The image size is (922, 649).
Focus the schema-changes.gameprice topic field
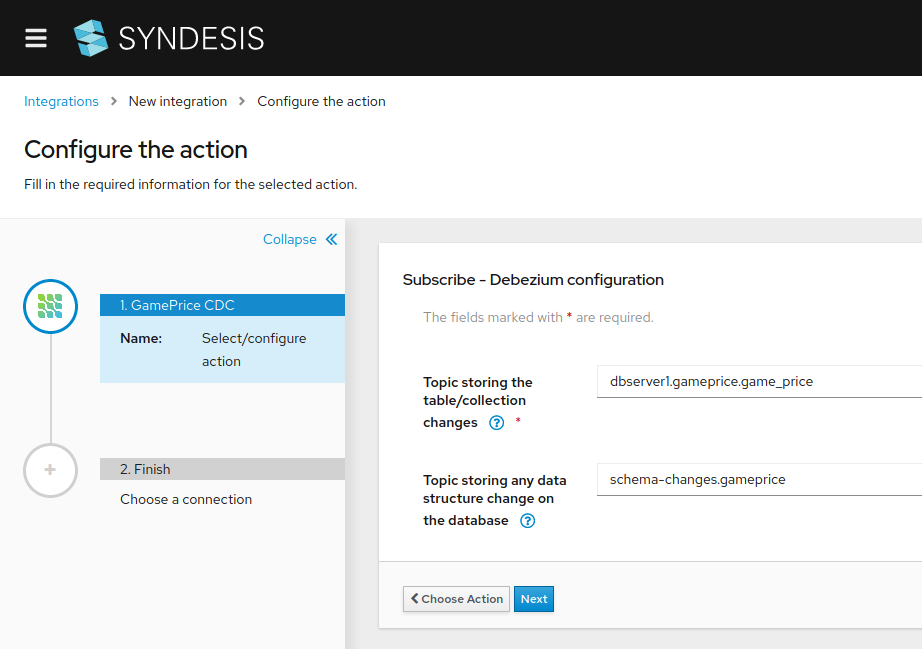[758, 479]
